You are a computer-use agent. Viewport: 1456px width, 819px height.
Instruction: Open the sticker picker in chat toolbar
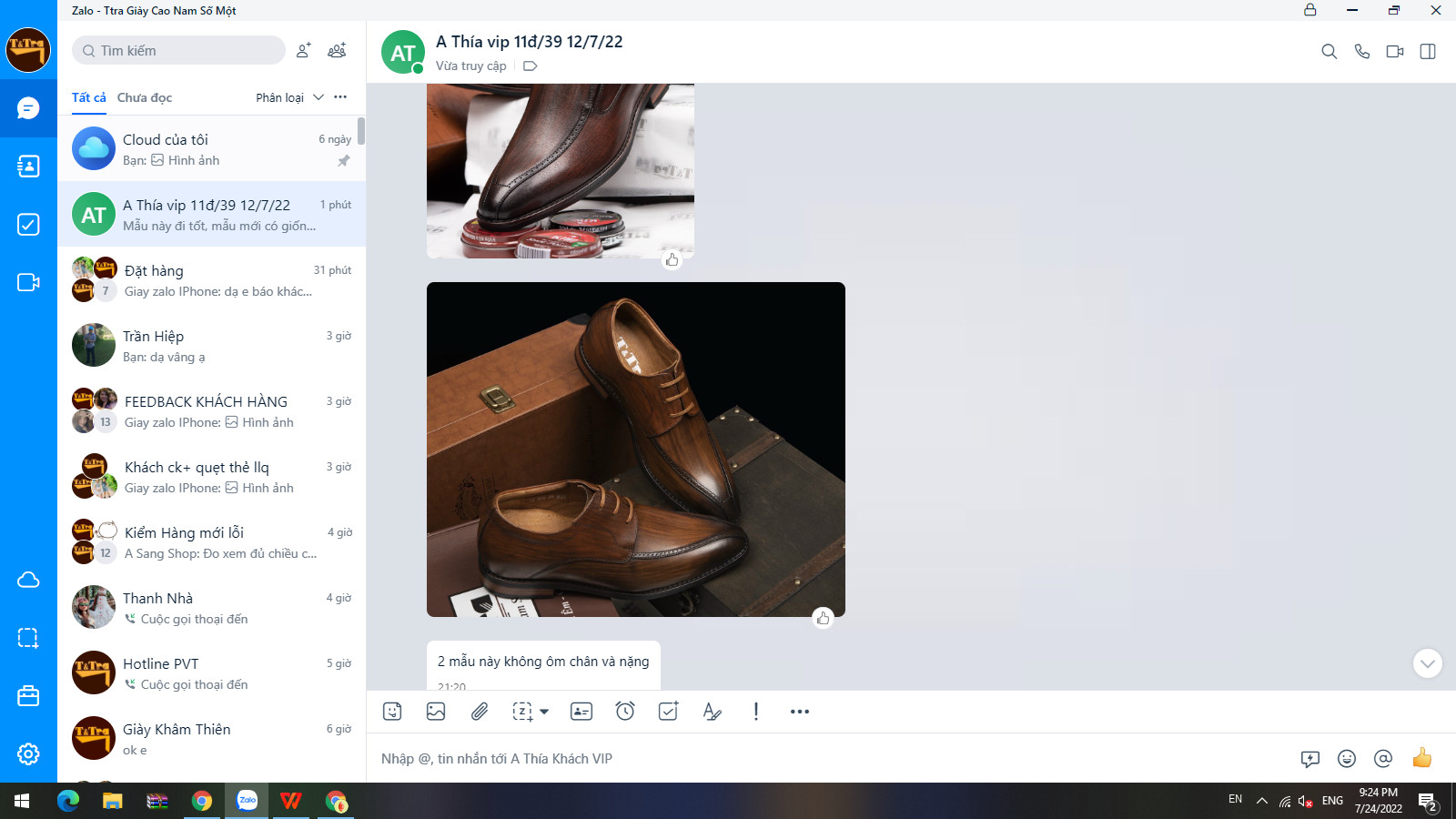(x=392, y=712)
